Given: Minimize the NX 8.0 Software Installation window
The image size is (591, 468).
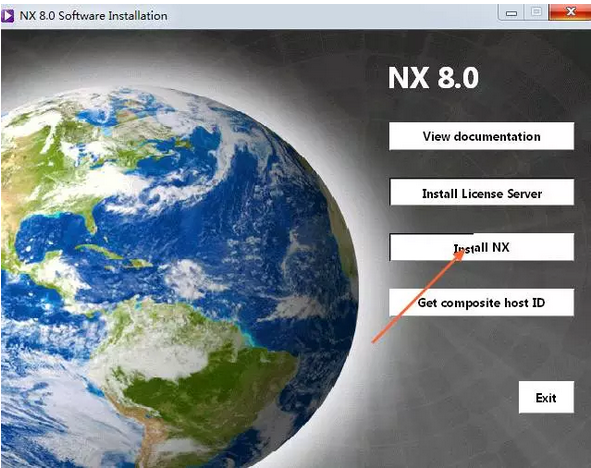Looking at the screenshot, I should coord(511,13).
